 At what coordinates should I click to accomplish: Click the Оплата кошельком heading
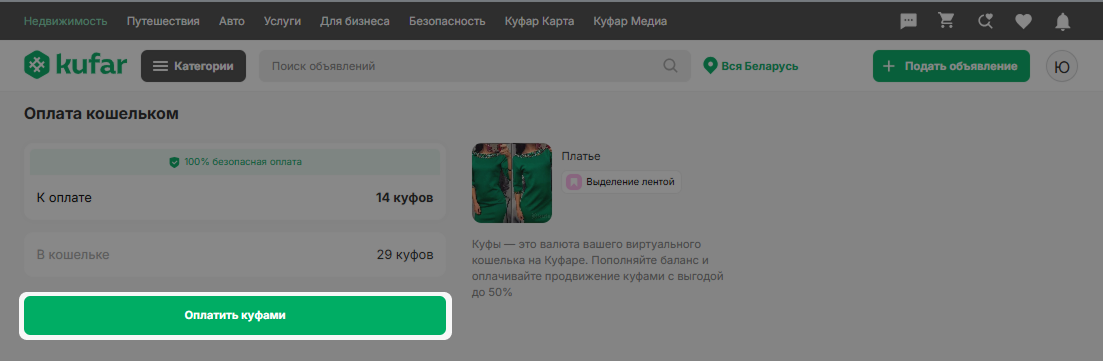[101, 114]
